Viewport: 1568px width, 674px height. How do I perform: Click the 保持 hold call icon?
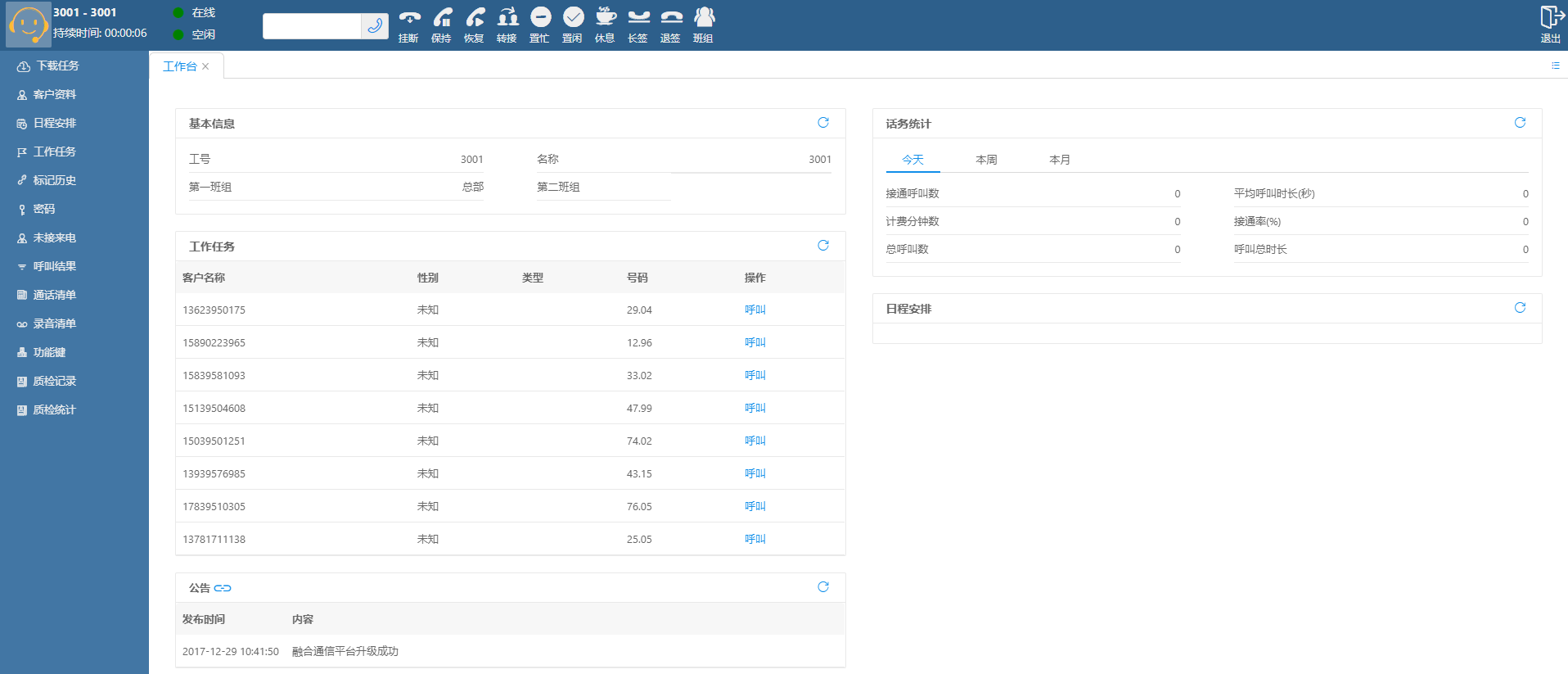442,17
